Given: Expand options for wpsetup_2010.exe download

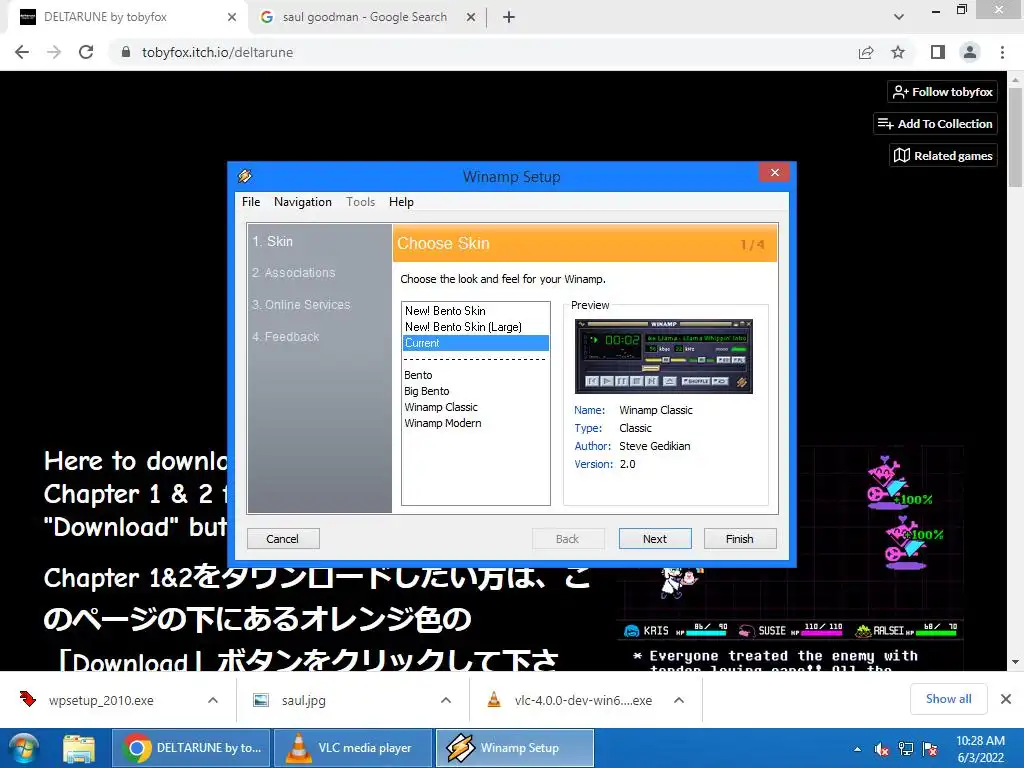Looking at the screenshot, I should (x=213, y=700).
